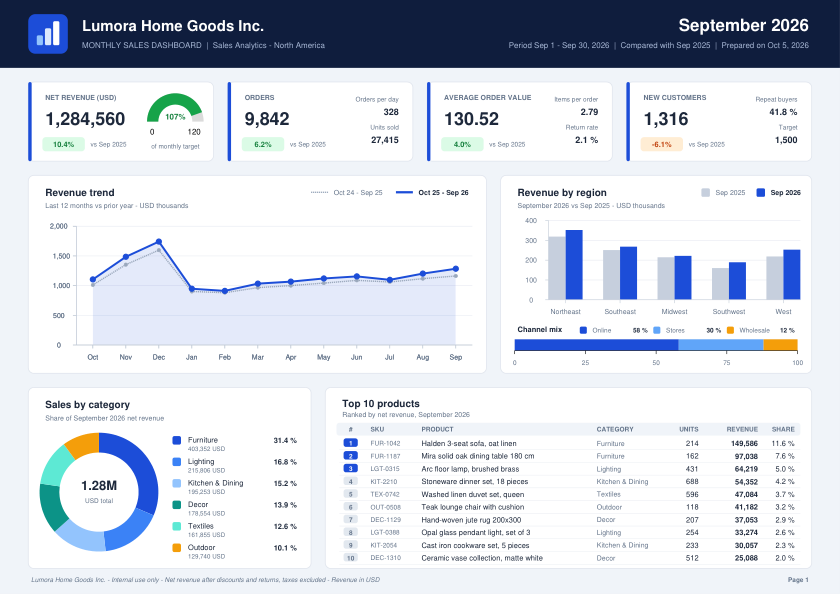Screen dimensions: 840x594
Task: Click the Kitchen & Dining color swatch
Action: coord(177,483)
